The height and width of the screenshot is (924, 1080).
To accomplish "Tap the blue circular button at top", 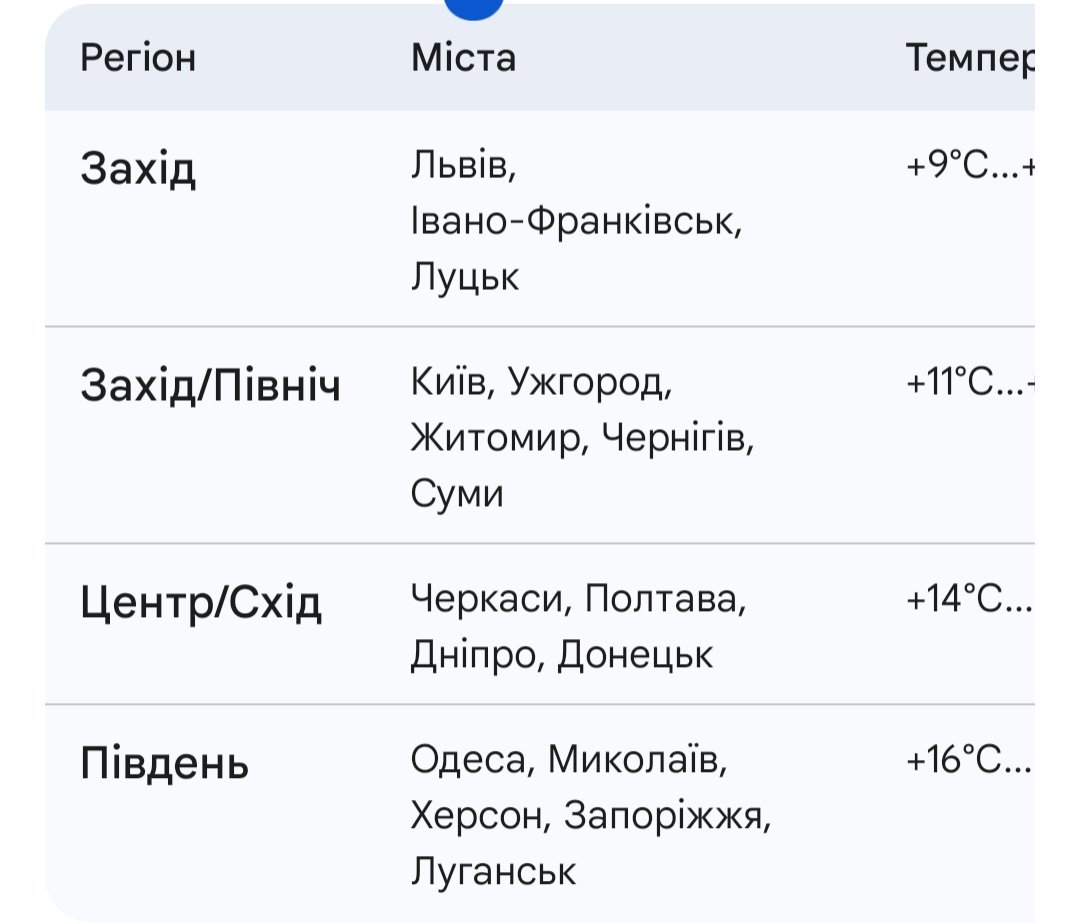I will pos(474,8).
